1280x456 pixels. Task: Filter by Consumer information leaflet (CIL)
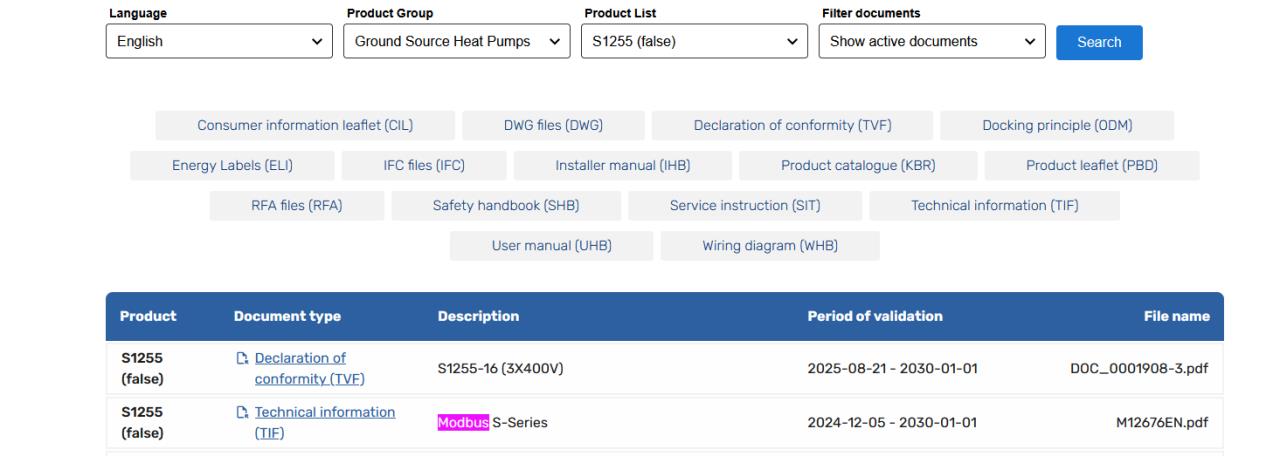point(305,125)
